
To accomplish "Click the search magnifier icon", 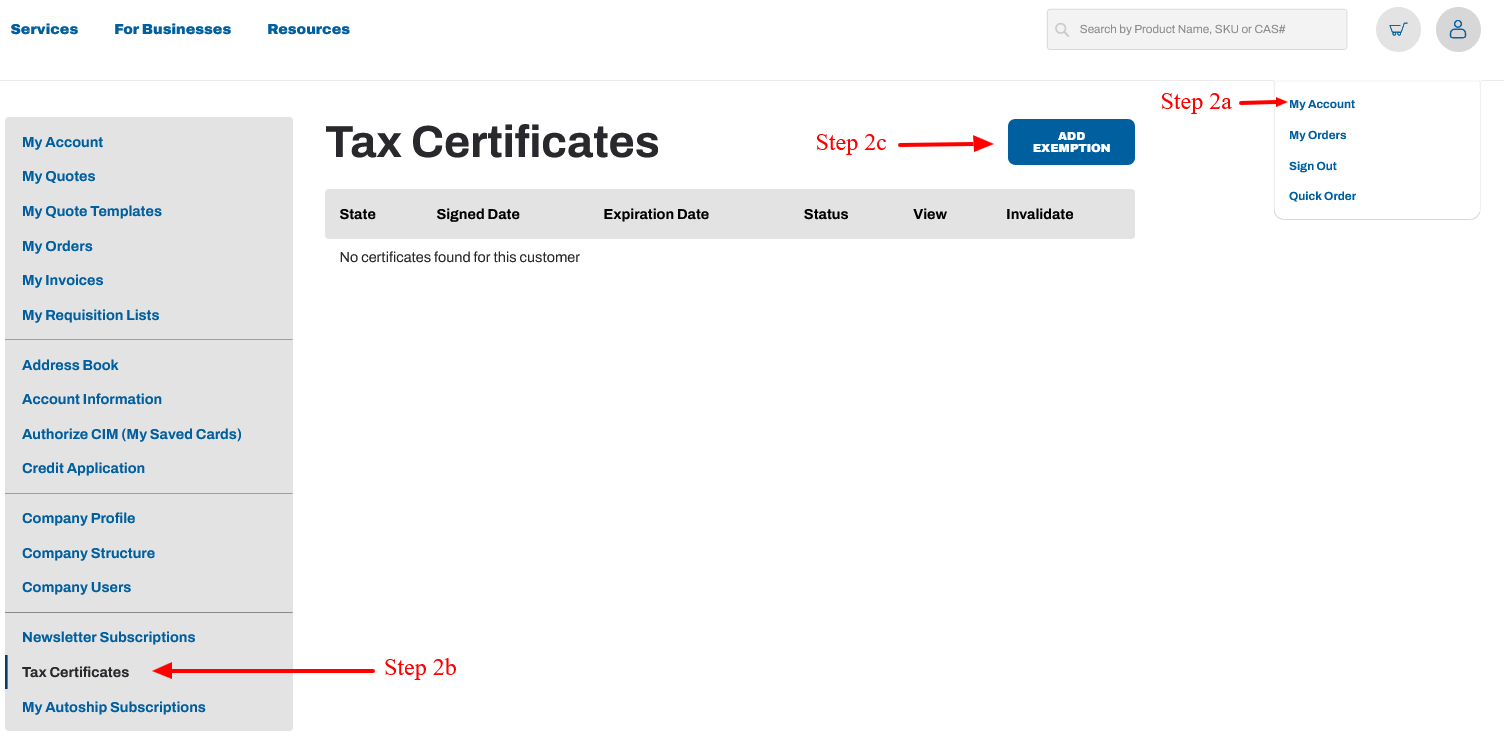I will (x=1062, y=30).
